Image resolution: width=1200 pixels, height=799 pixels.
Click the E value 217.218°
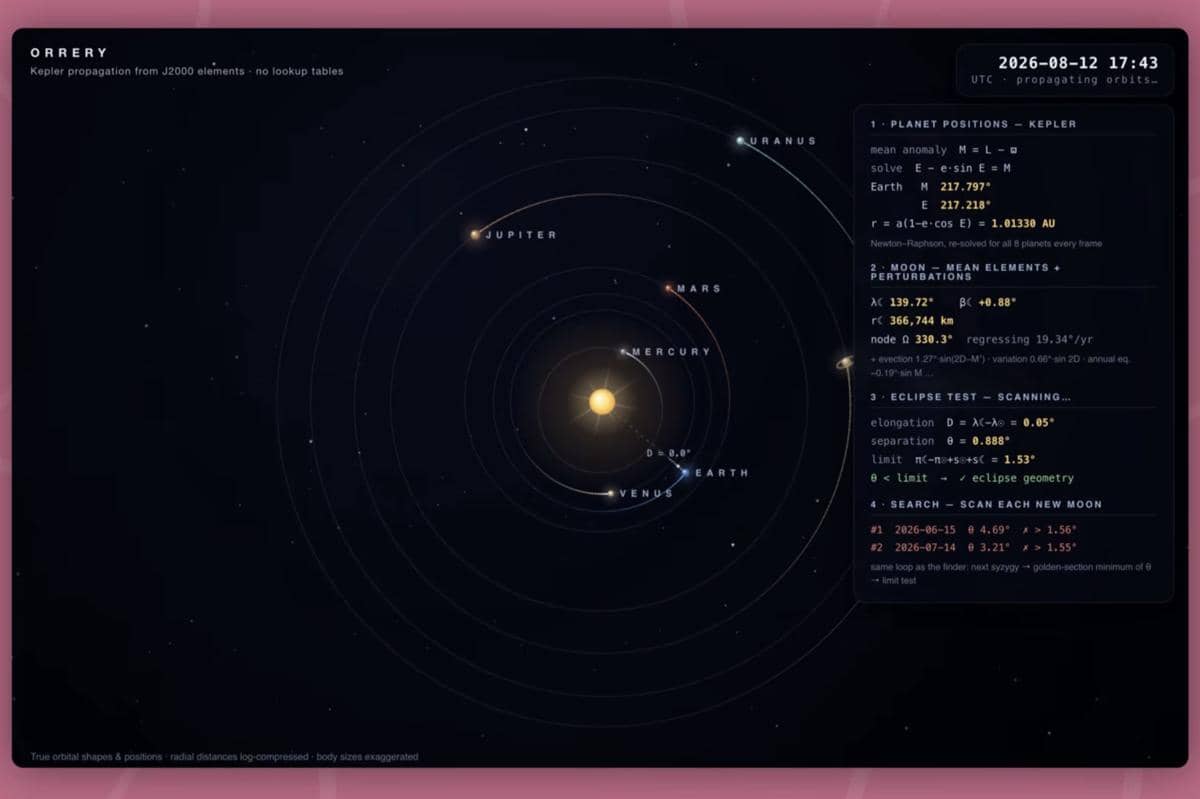(x=964, y=205)
